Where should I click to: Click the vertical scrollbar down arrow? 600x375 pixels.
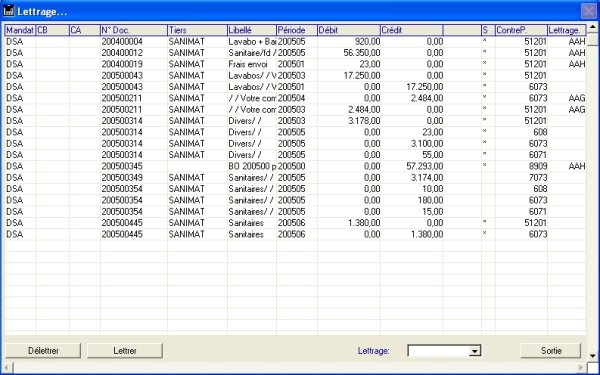click(x=592, y=355)
